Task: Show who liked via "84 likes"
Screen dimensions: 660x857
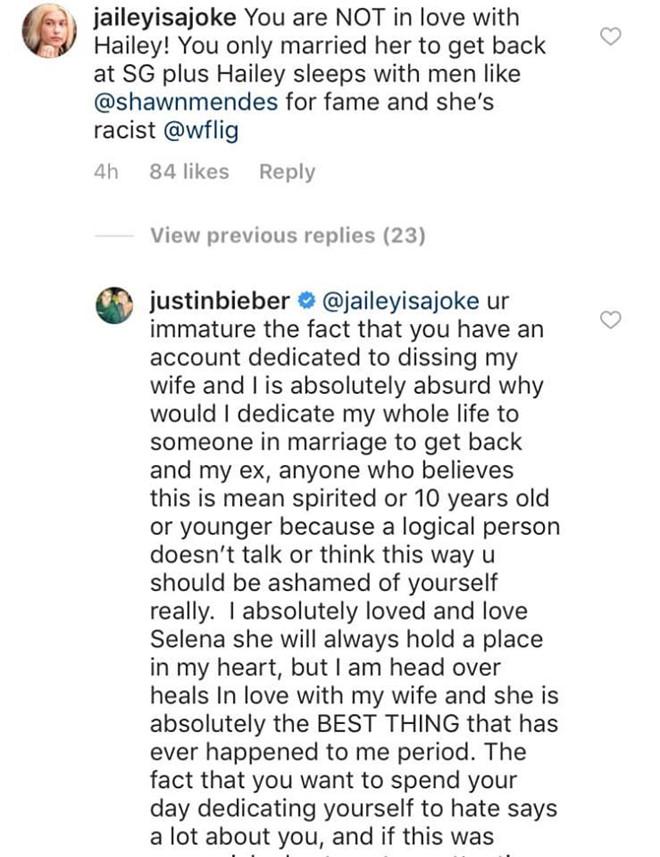Action: click(189, 172)
